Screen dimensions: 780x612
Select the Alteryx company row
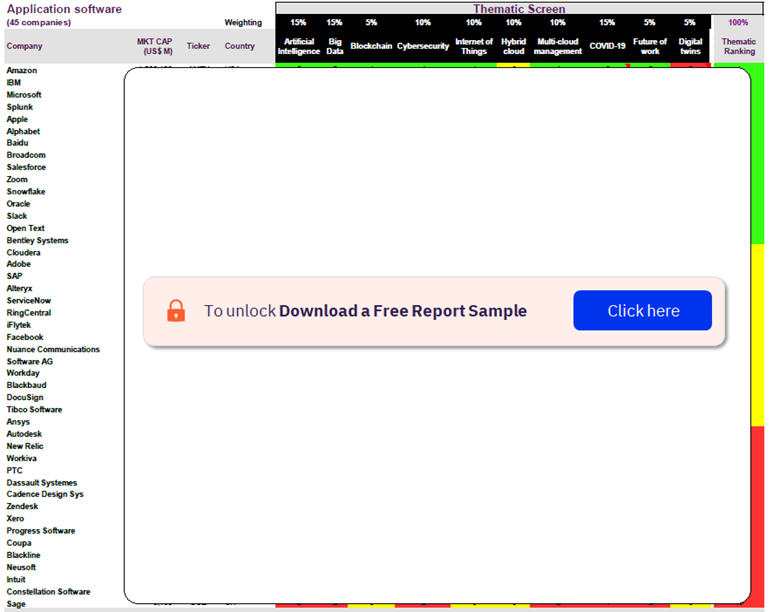click(x=20, y=288)
